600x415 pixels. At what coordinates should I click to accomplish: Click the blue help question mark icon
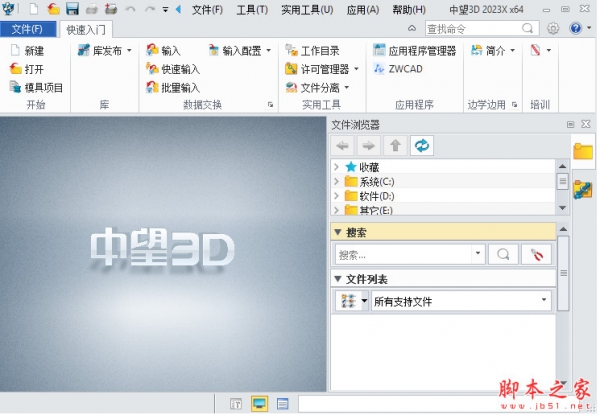pos(575,28)
